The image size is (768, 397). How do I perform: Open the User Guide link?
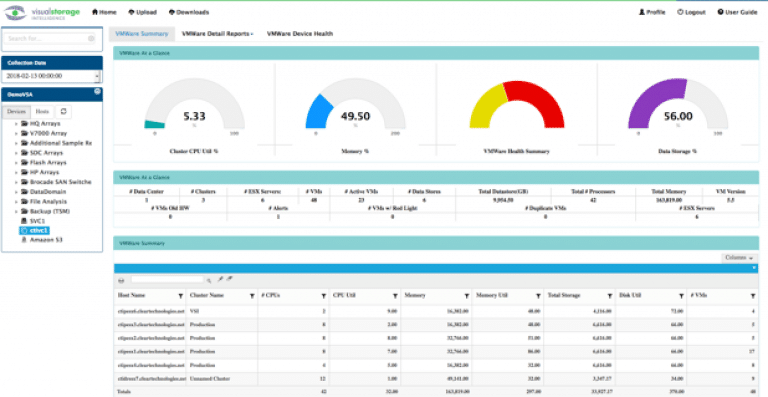(x=737, y=12)
